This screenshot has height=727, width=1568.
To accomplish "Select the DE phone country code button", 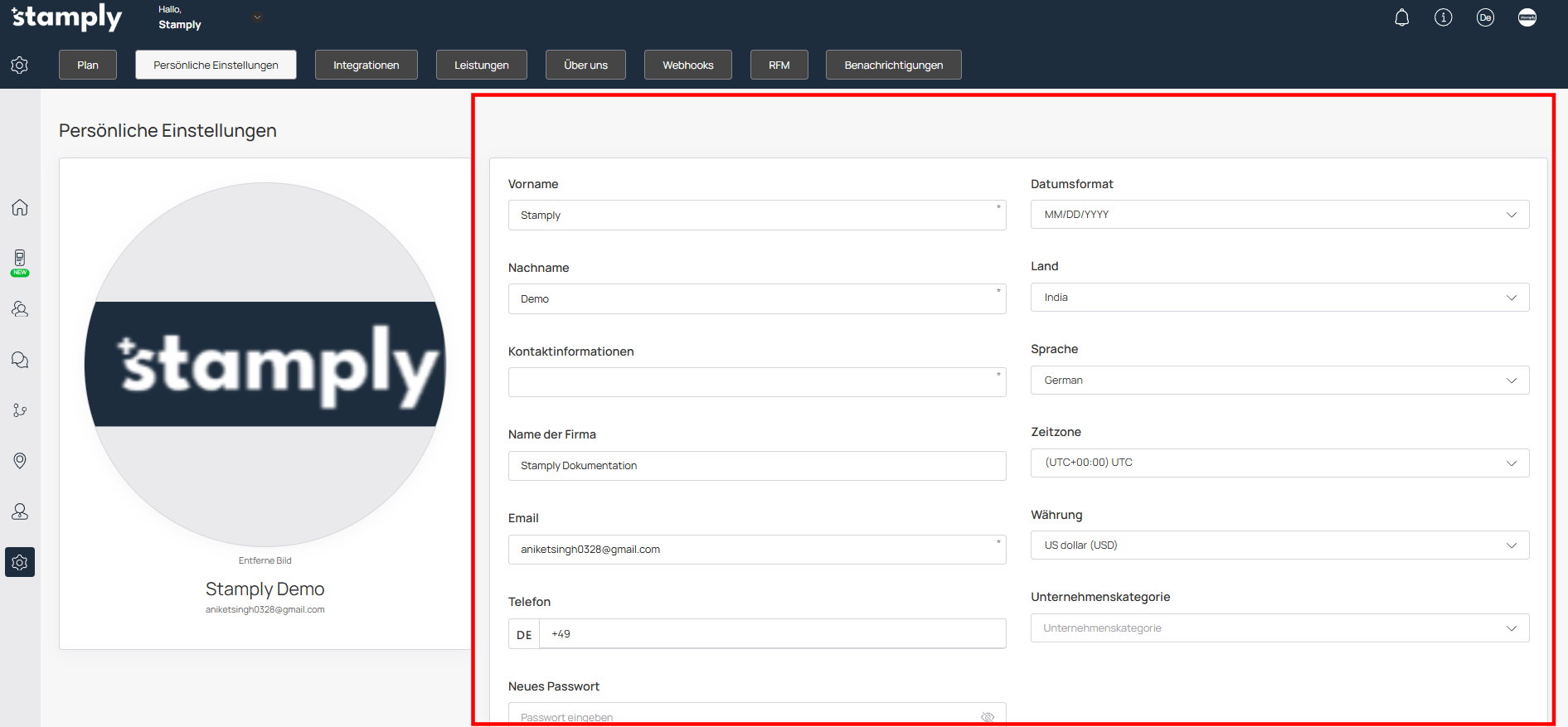I will [x=524, y=634].
